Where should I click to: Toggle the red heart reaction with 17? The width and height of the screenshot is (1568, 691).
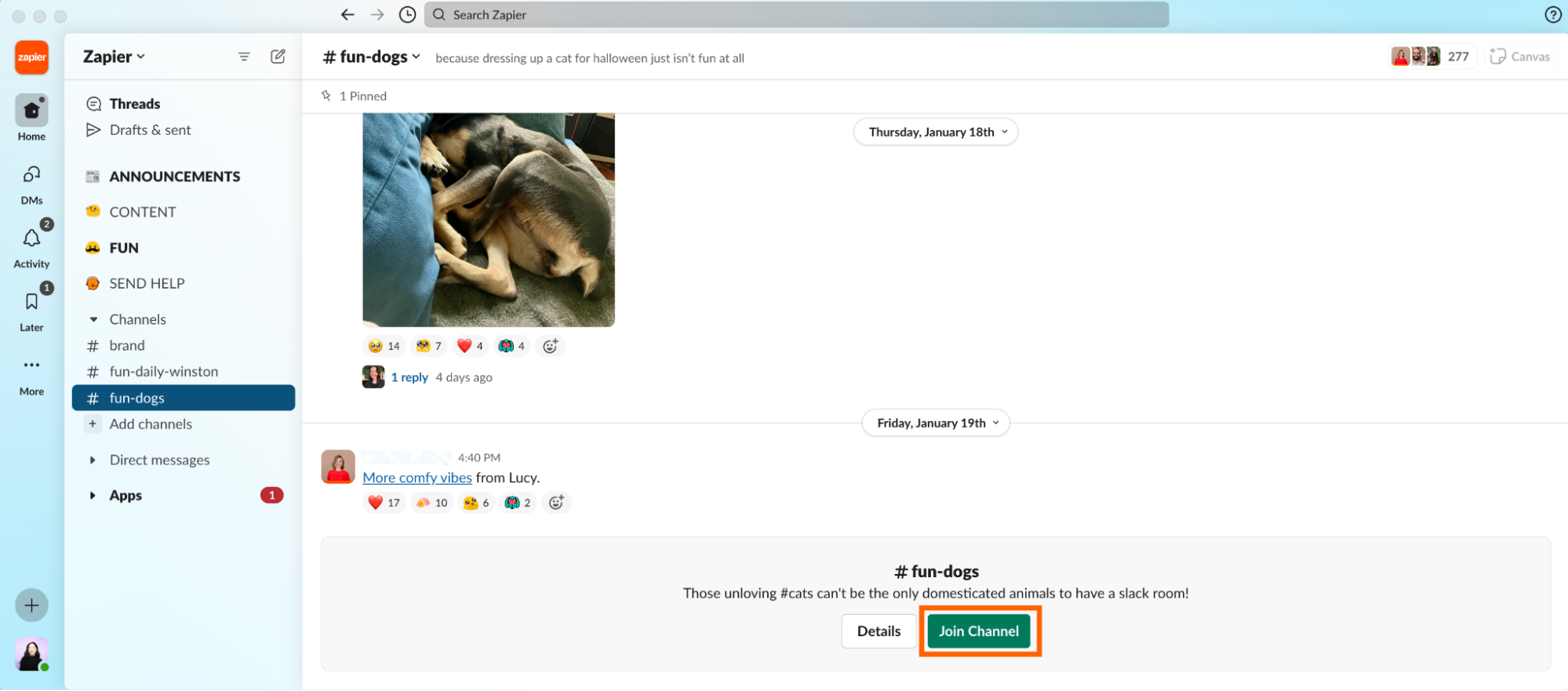(x=384, y=503)
